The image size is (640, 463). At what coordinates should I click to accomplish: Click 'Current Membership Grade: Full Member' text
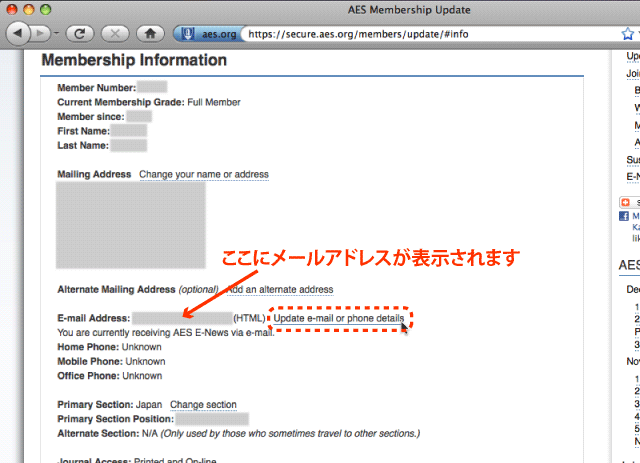tap(149, 102)
